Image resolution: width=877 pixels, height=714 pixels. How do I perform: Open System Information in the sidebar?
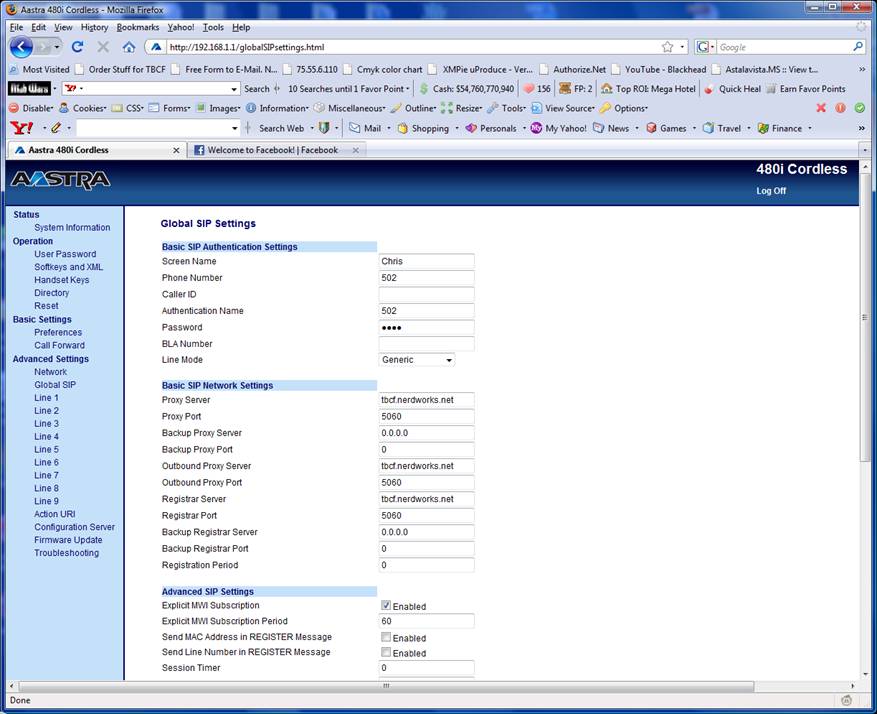click(72, 228)
